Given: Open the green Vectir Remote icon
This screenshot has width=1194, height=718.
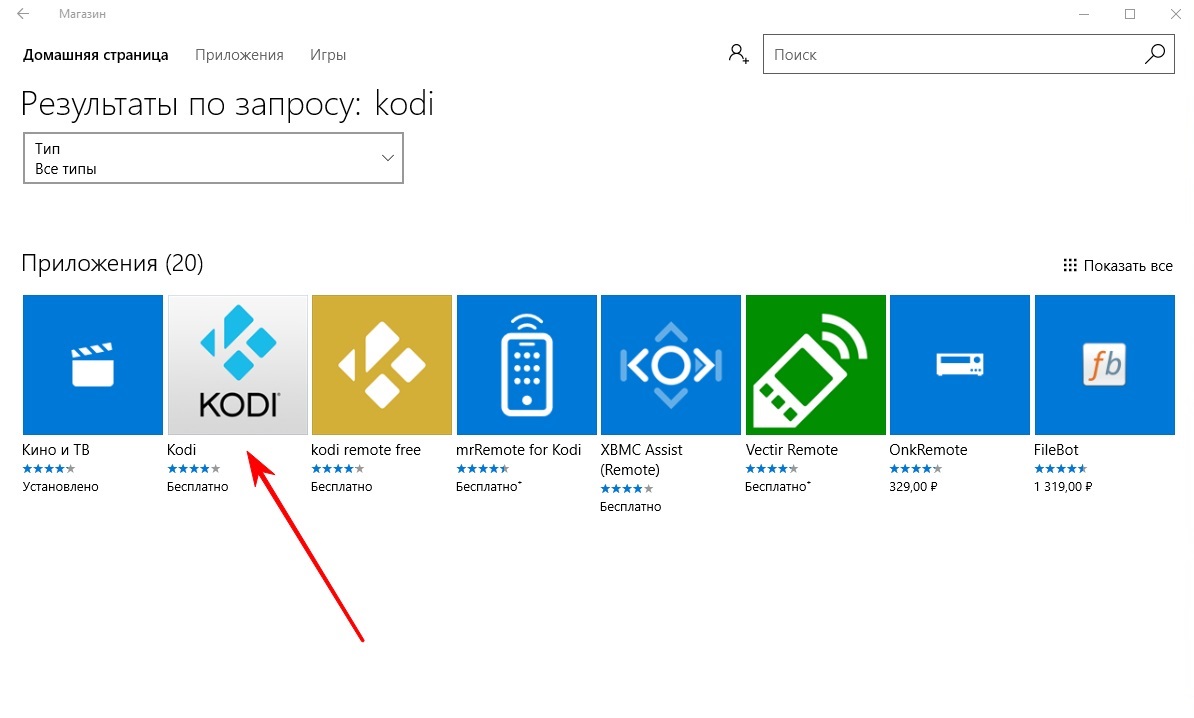Looking at the screenshot, I should tap(816, 365).
